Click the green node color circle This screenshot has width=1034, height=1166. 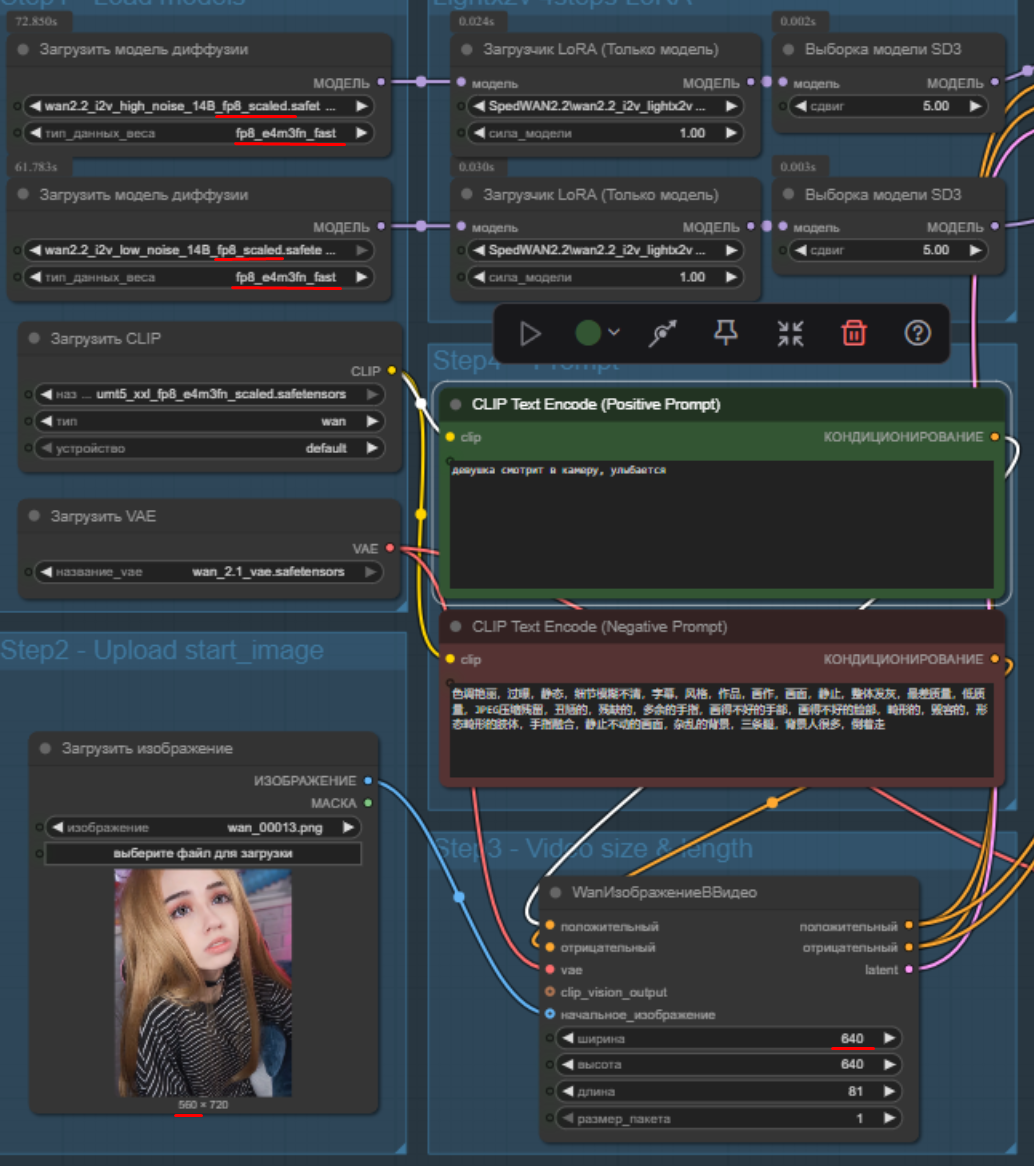[588, 332]
